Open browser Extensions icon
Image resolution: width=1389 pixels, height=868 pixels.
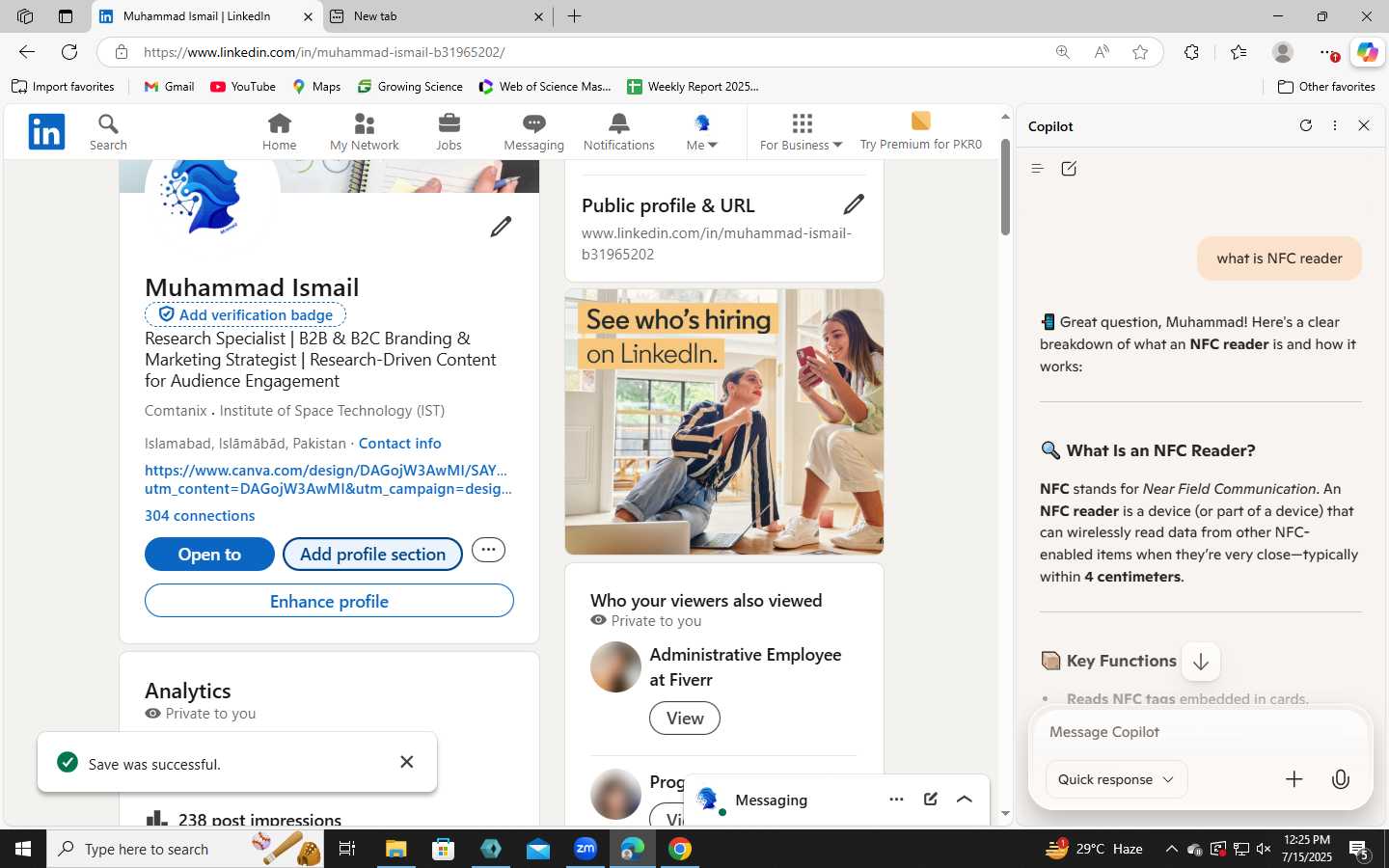[x=1191, y=52]
